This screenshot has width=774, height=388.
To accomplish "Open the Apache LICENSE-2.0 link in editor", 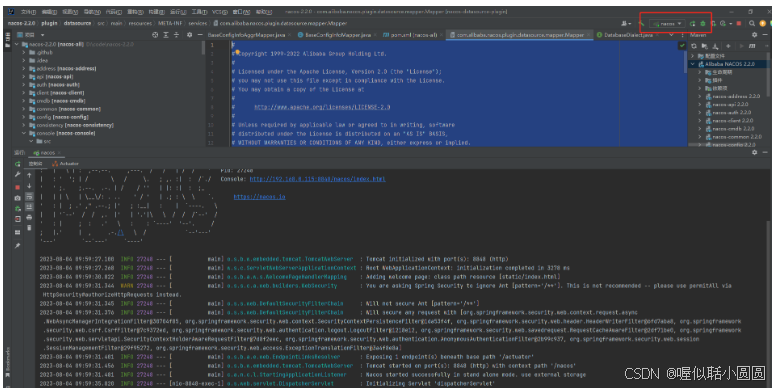I will [x=322, y=107].
